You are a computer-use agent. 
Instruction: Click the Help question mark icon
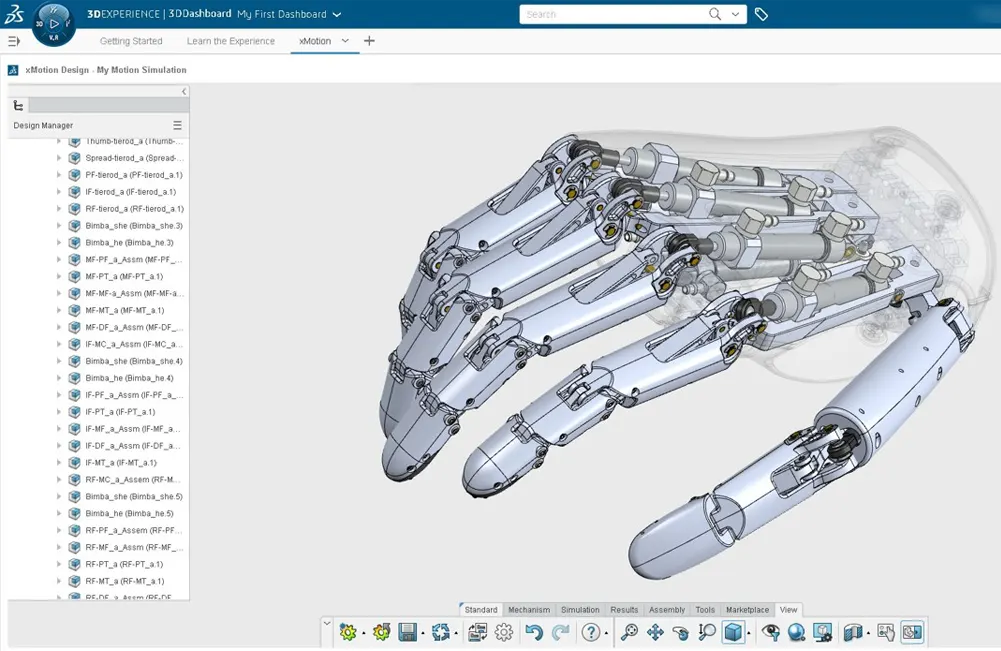591,632
